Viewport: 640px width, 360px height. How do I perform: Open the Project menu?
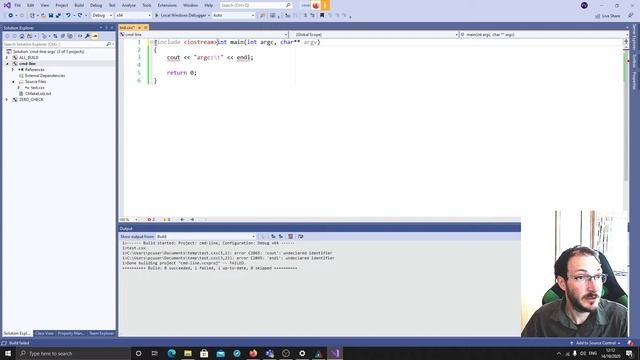point(62,5)
